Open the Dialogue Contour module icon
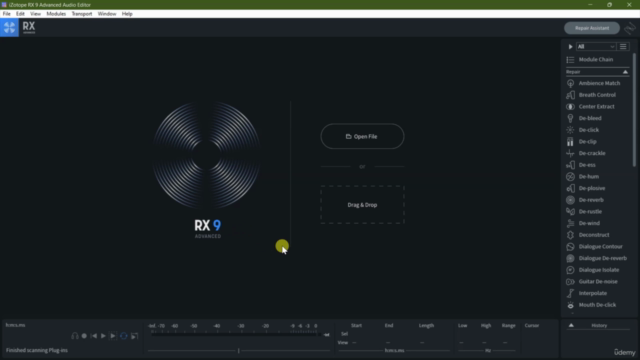 click(x=570, y=247)
